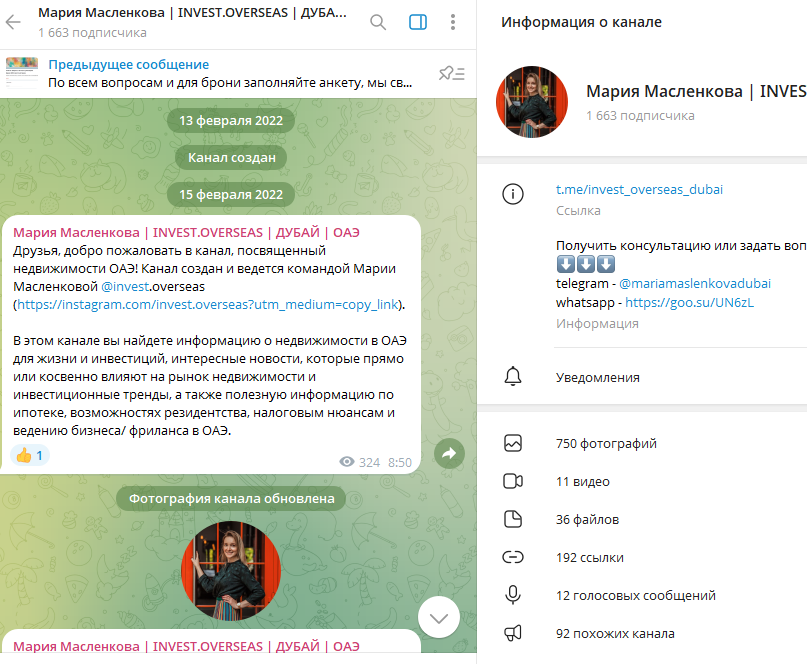This screenshot has height=664, width=807.
Task: Open the 36 files section icon
Action: point(513,519)
